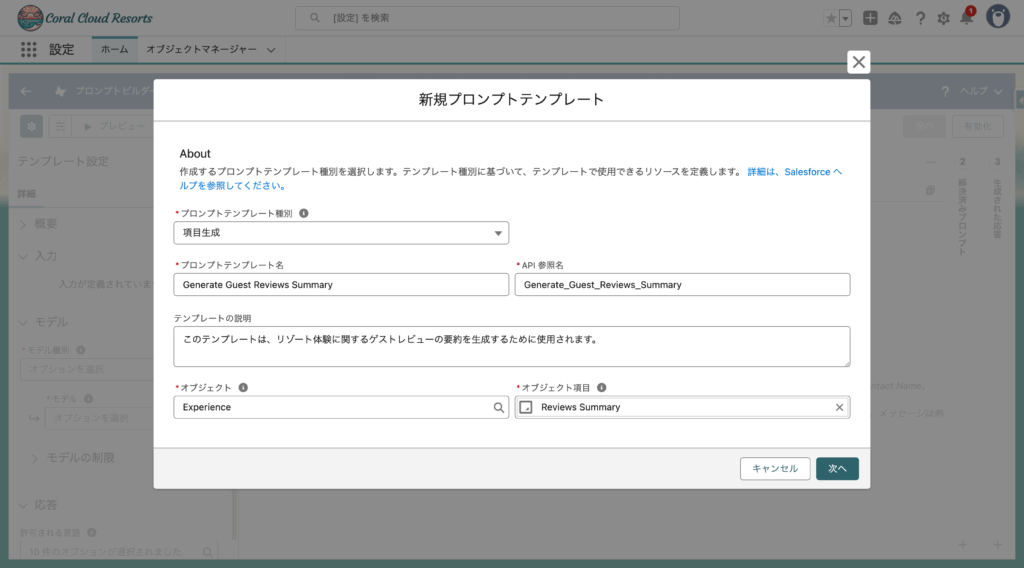Click the favorites star icon

click(831, 18)
